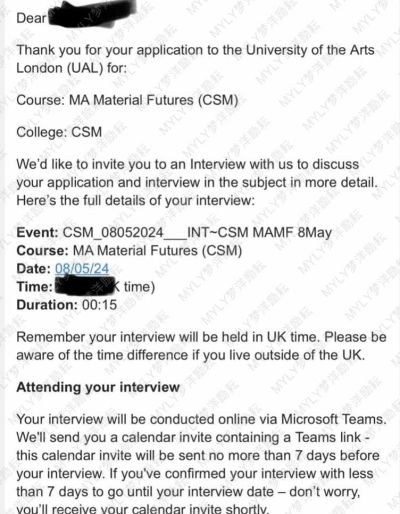
Task: Click the blacked-out recipient name after Dear
Action: point(92,14)
